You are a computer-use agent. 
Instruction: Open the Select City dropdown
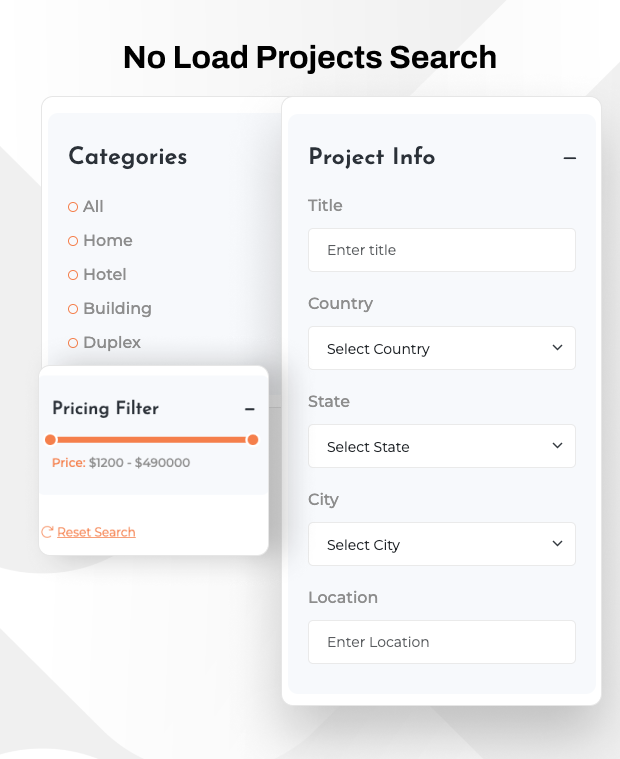pos(441,544)
